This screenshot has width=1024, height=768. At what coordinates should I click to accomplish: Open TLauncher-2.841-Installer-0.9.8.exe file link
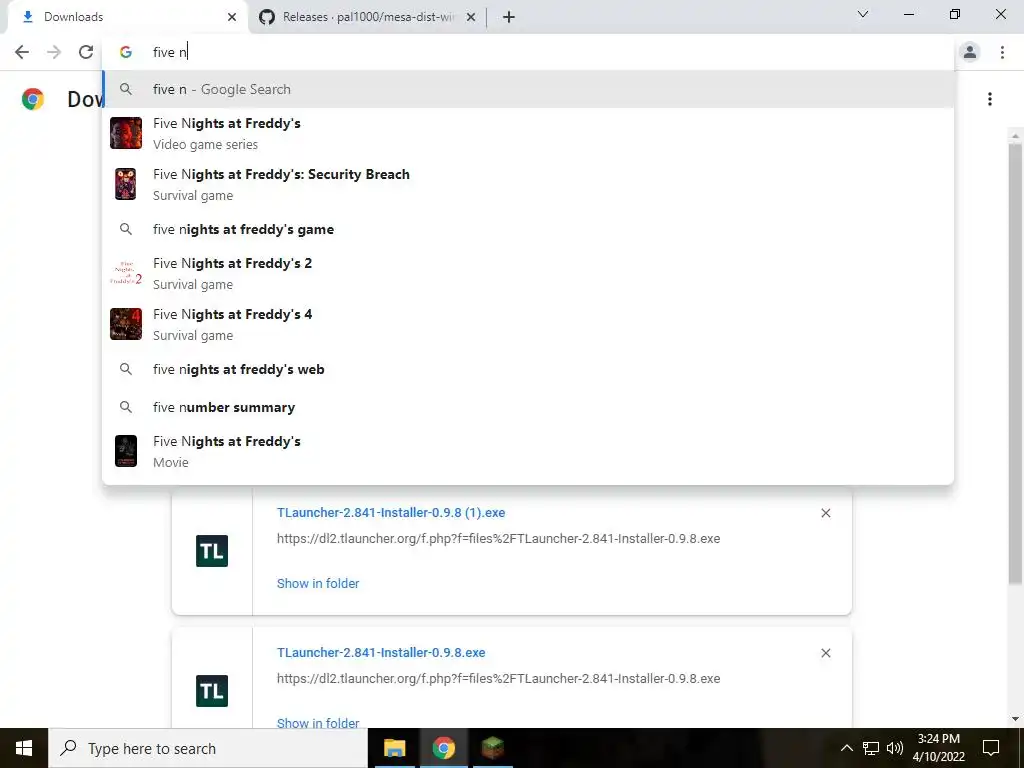pos(381,652)
